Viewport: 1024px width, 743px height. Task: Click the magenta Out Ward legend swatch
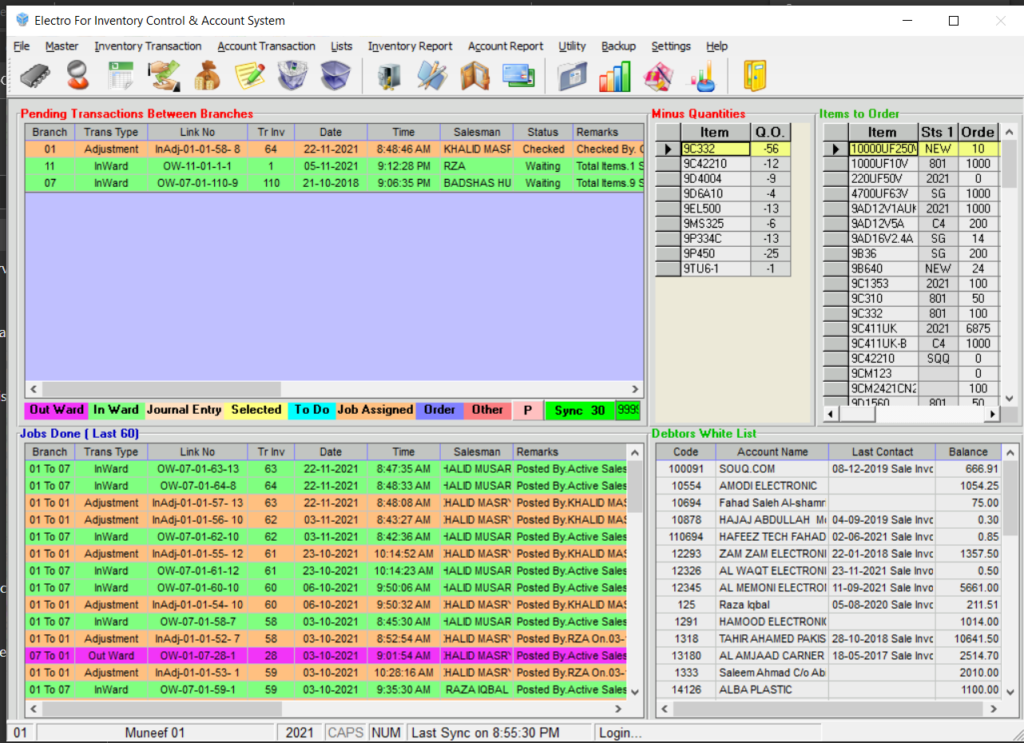tap(56, 410)
